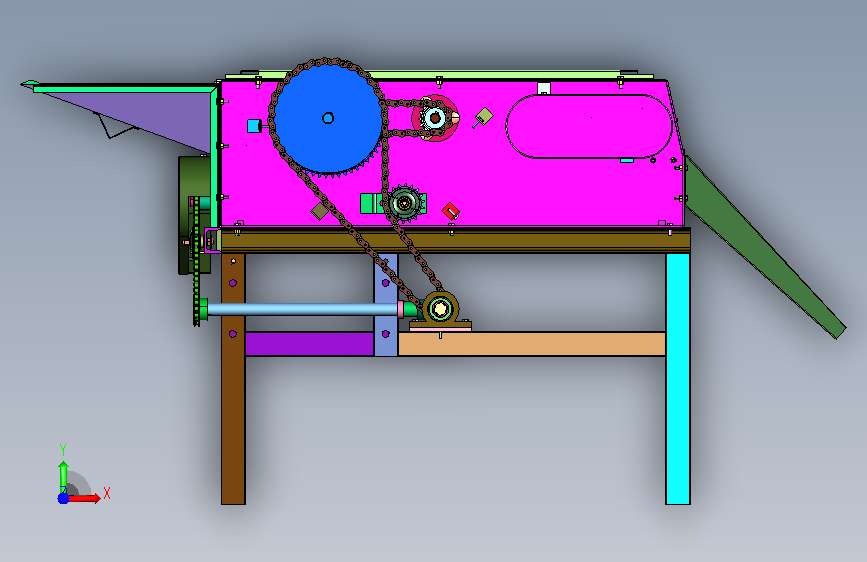The width and height of the screenshot is (867, 562).
Task: Select the green vertical hopper edge plate
Action: point(214,157)
